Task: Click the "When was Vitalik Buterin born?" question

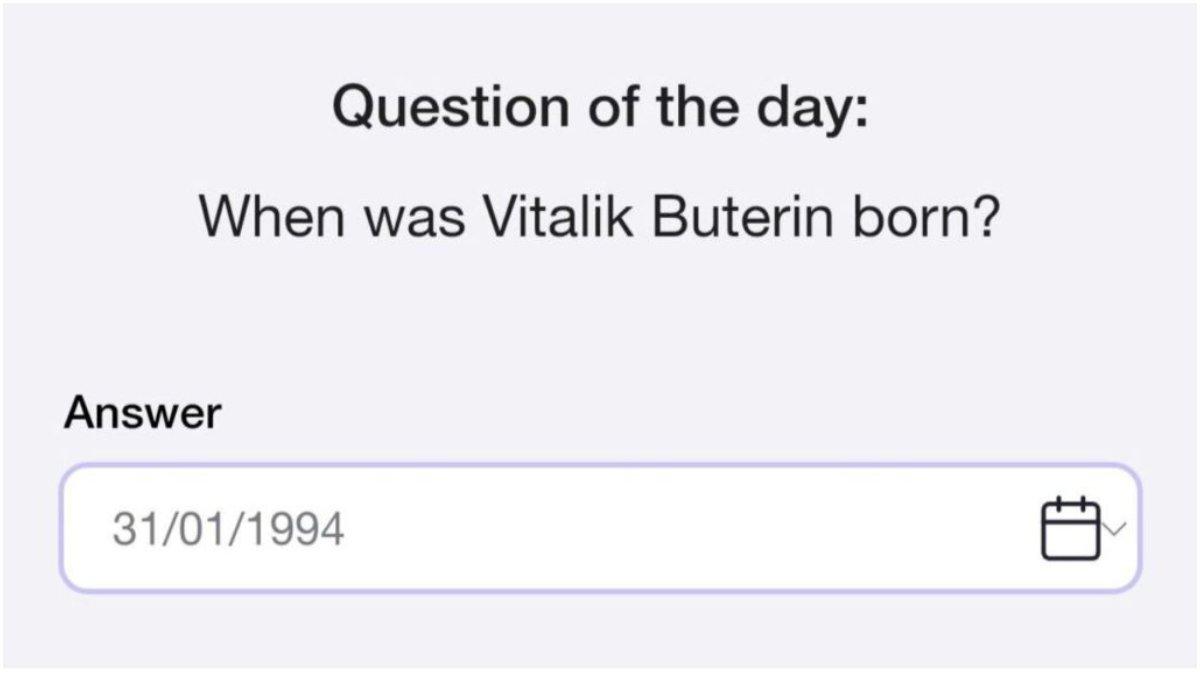Action: tap(600, 216)
